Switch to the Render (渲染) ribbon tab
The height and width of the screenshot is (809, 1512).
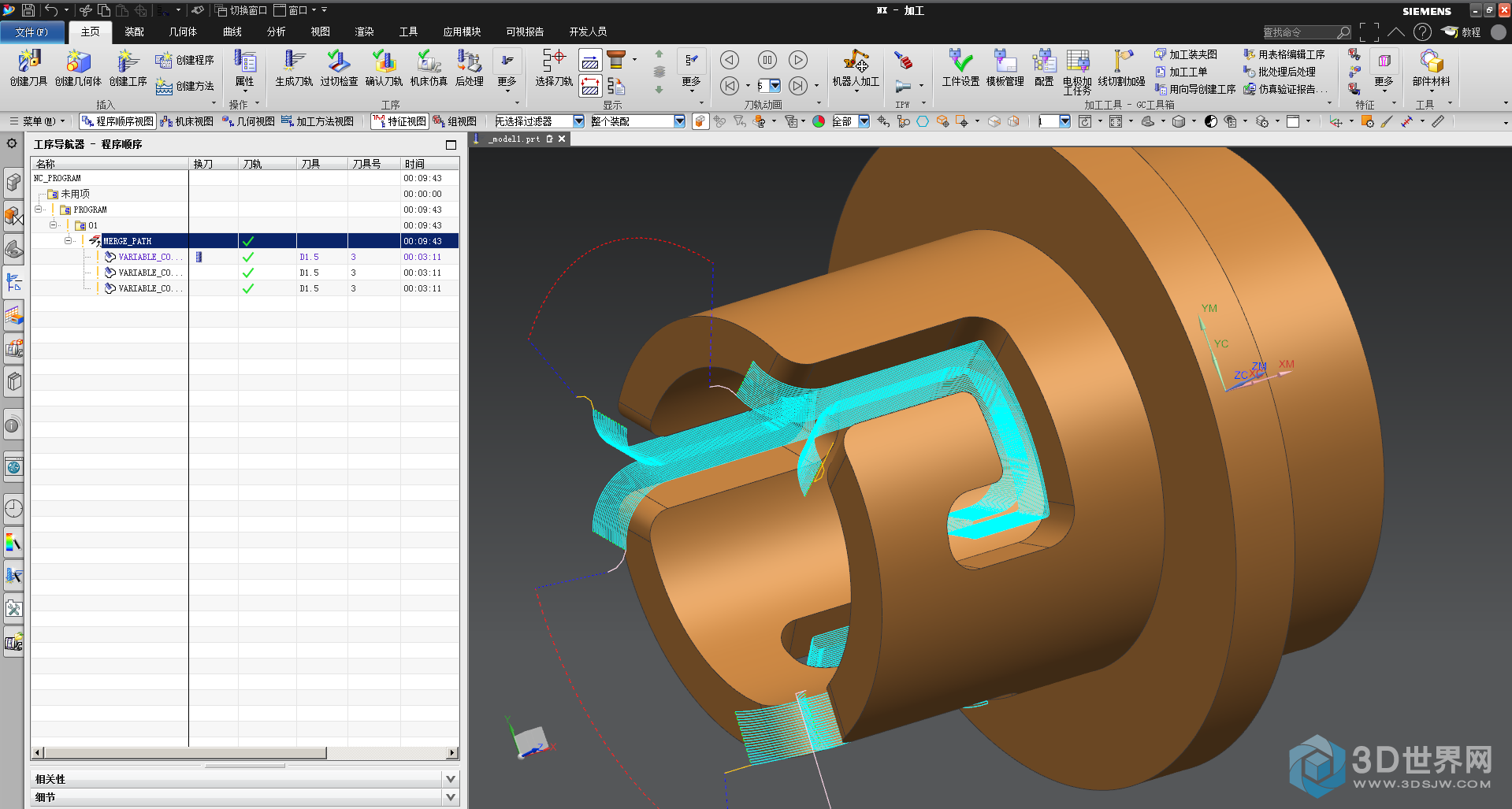click(x=364, y=32)
